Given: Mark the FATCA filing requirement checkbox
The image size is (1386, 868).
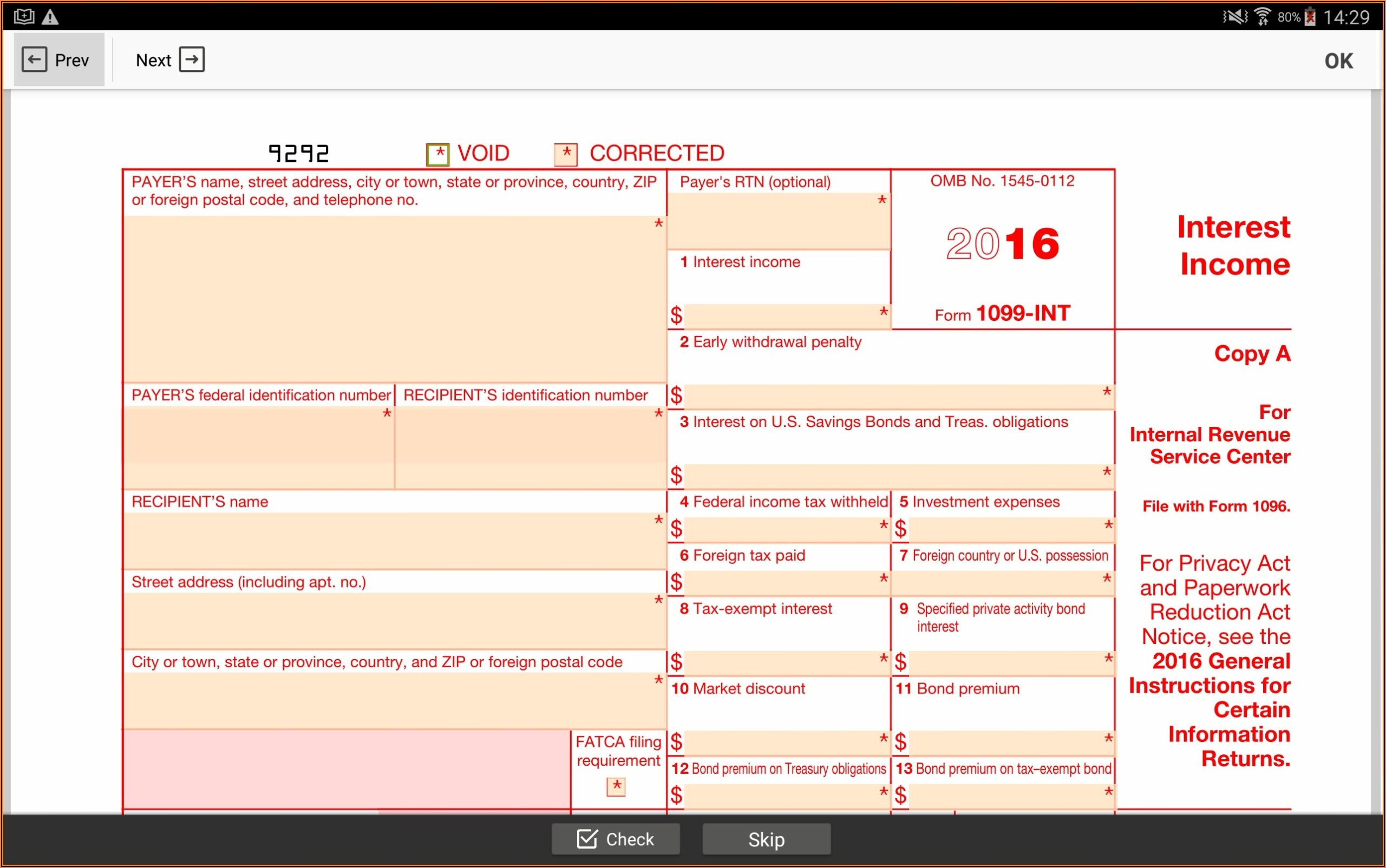Looking at the screenshot, I should (x=617, y=787).
